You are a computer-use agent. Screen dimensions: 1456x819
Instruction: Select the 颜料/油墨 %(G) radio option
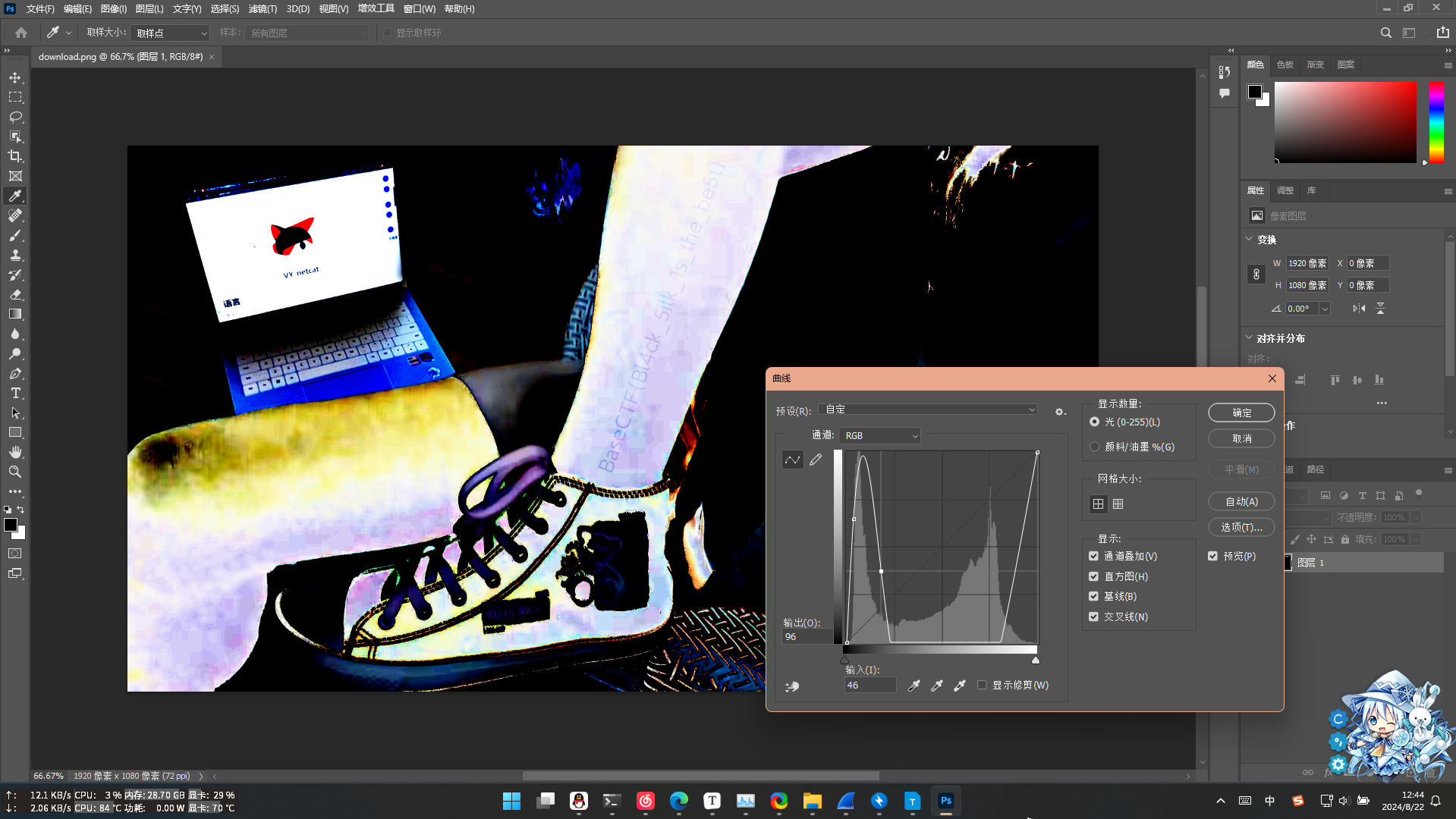1094,447
